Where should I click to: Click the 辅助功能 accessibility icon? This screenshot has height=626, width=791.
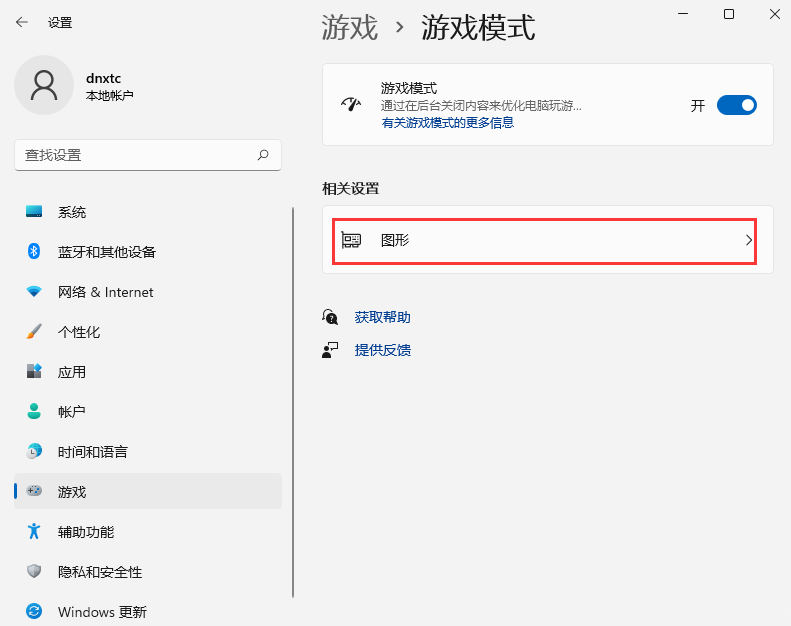pos(34,531)
